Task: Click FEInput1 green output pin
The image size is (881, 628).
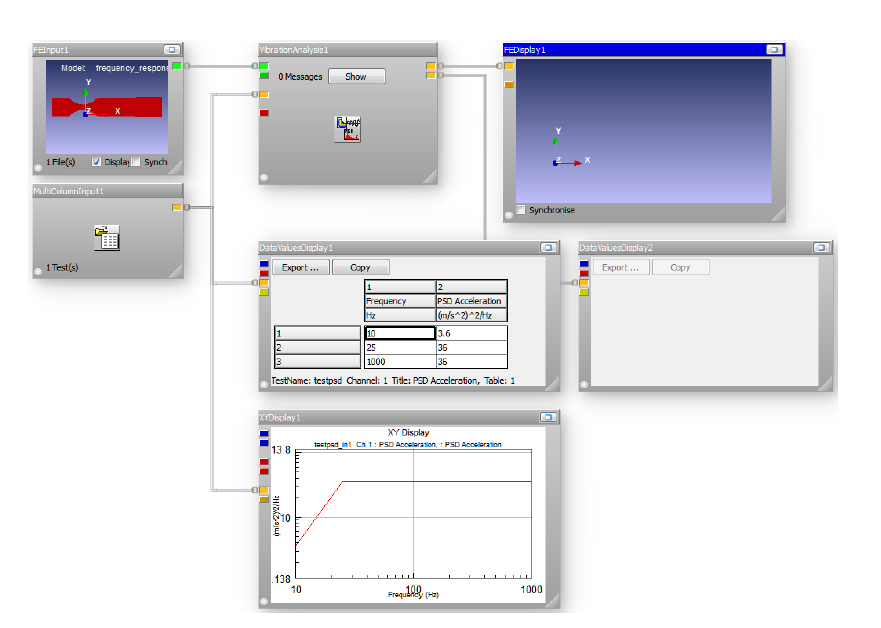Action: [x=177, y=66]
